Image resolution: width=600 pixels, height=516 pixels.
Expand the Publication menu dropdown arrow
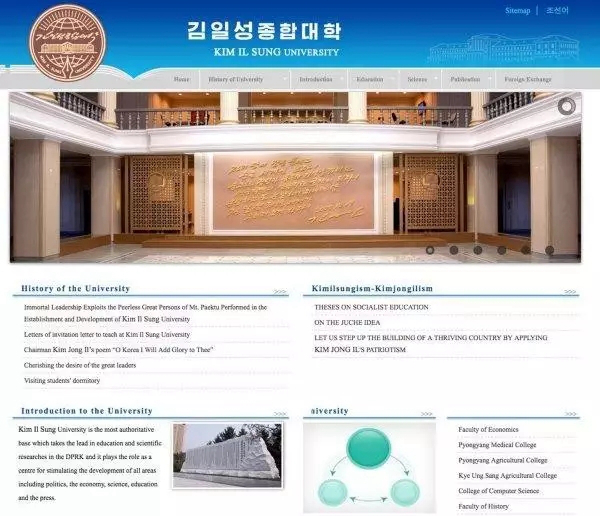(x=489, y=79)
